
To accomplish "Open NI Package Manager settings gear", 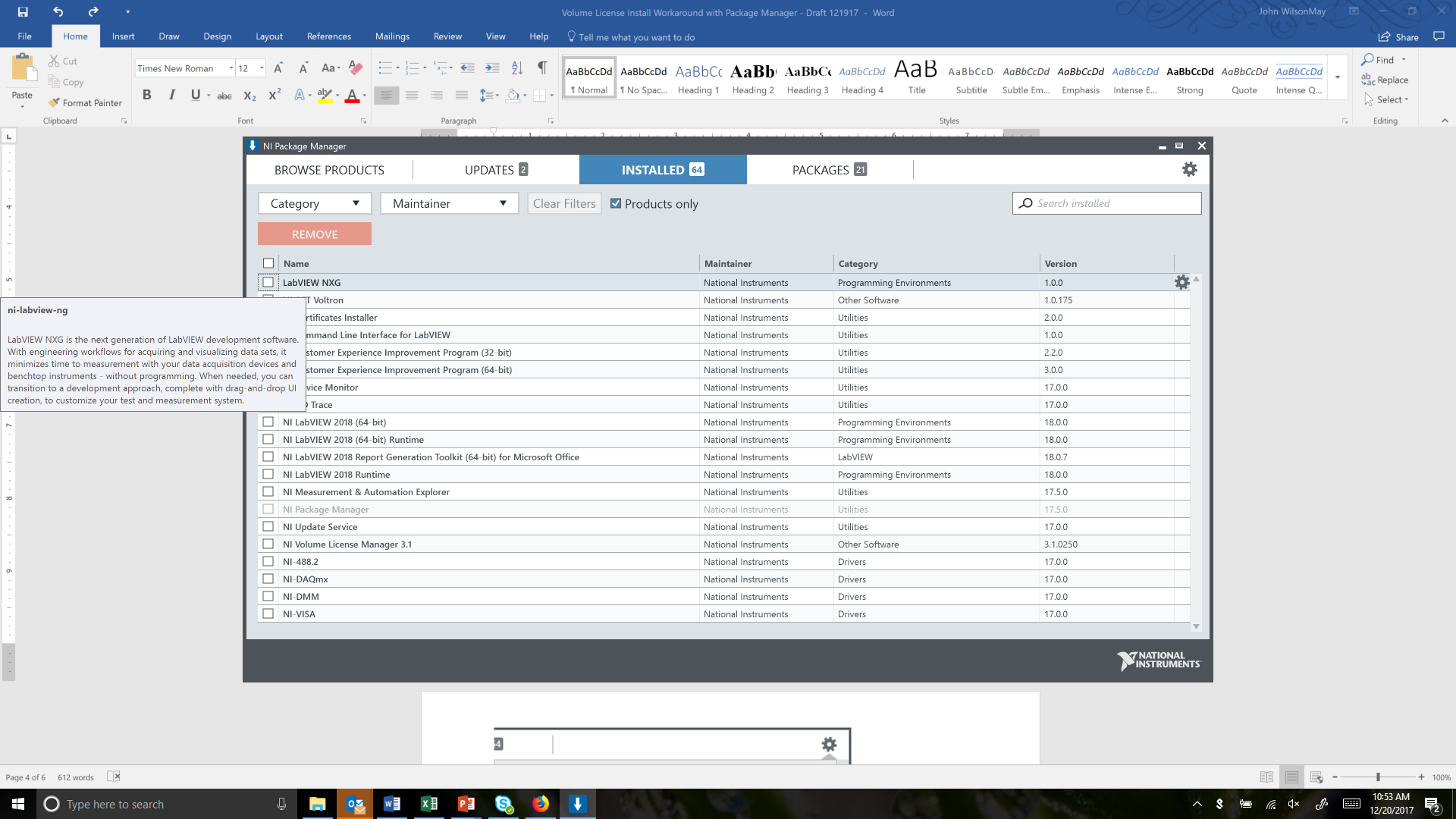I will [1189, 170].
